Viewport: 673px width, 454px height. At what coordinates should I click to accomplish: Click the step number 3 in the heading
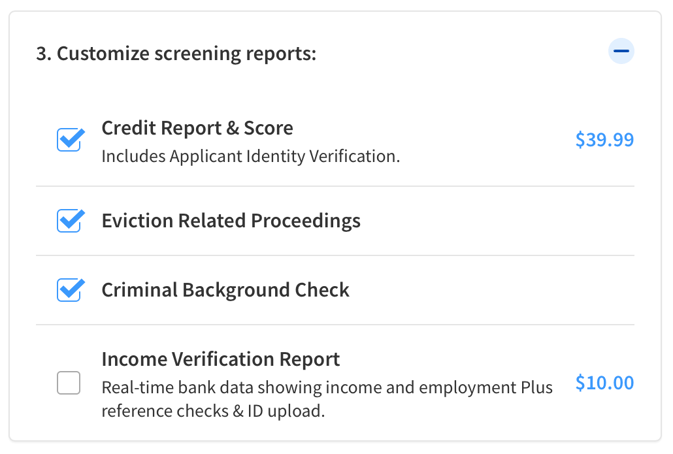point(43,54)
